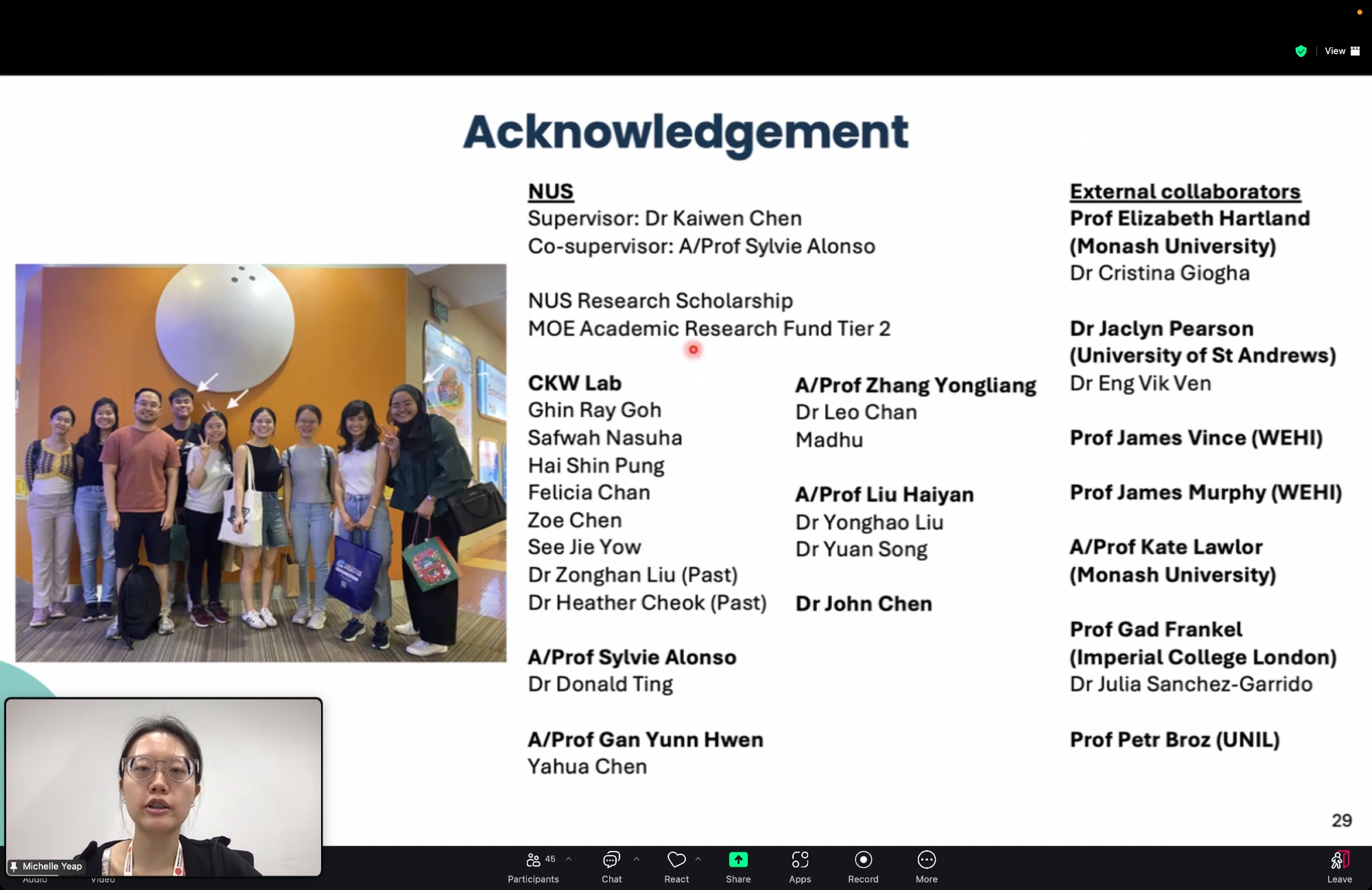Click the Acknowledgement slide title
Viewport: 1372px width, 890px height.
[685, 132]
